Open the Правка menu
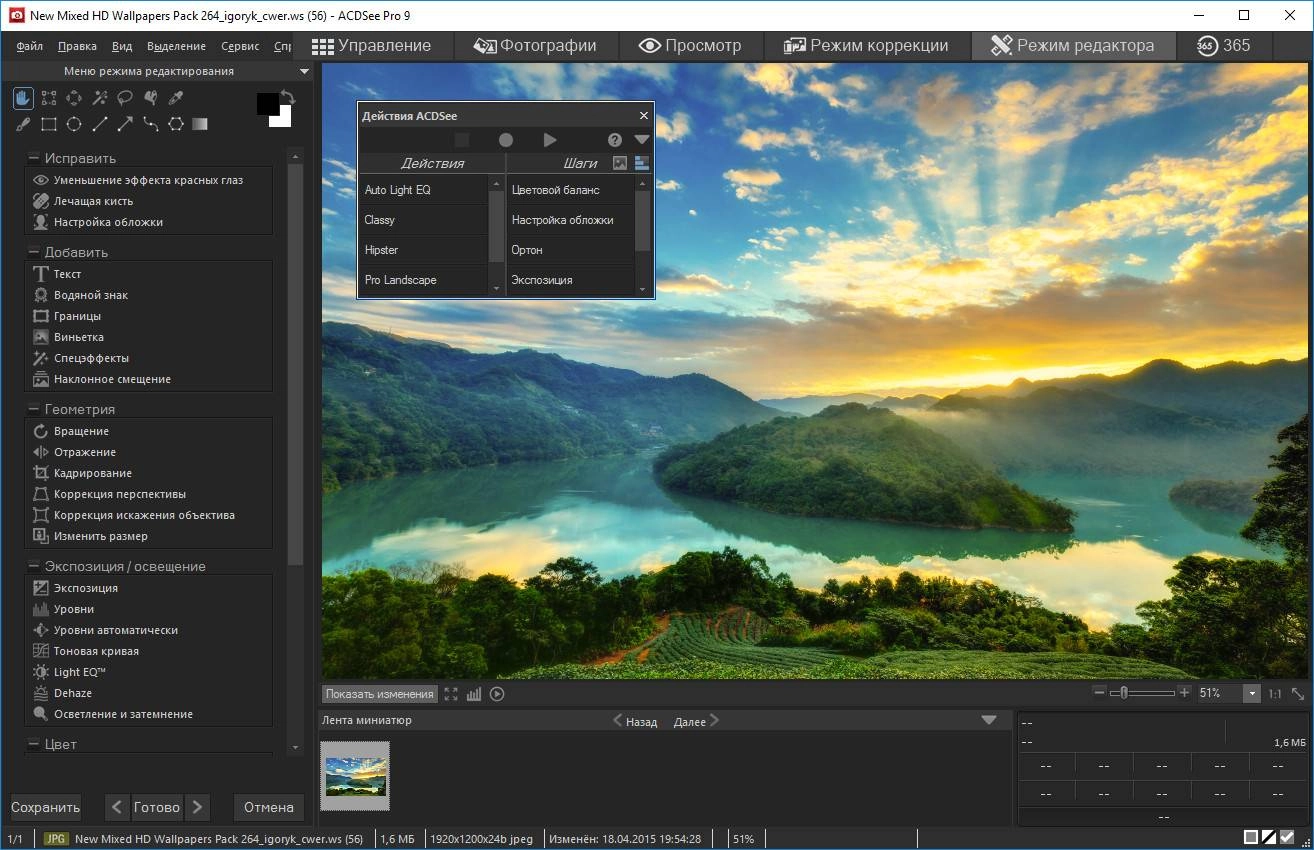The height and width of the screenshot is (850, 1314). click(x=77, y=46)
